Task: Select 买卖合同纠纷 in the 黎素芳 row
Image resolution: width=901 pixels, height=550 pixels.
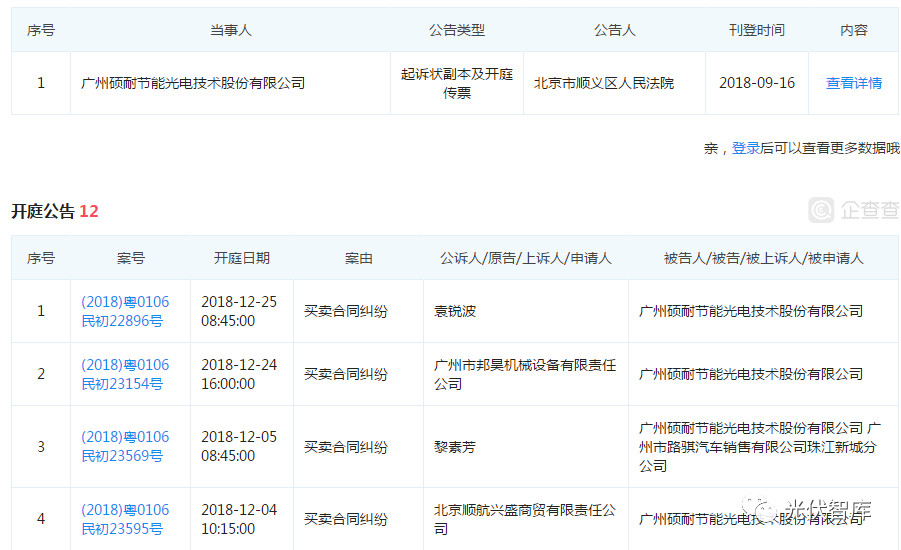Action: pos(346,447)
